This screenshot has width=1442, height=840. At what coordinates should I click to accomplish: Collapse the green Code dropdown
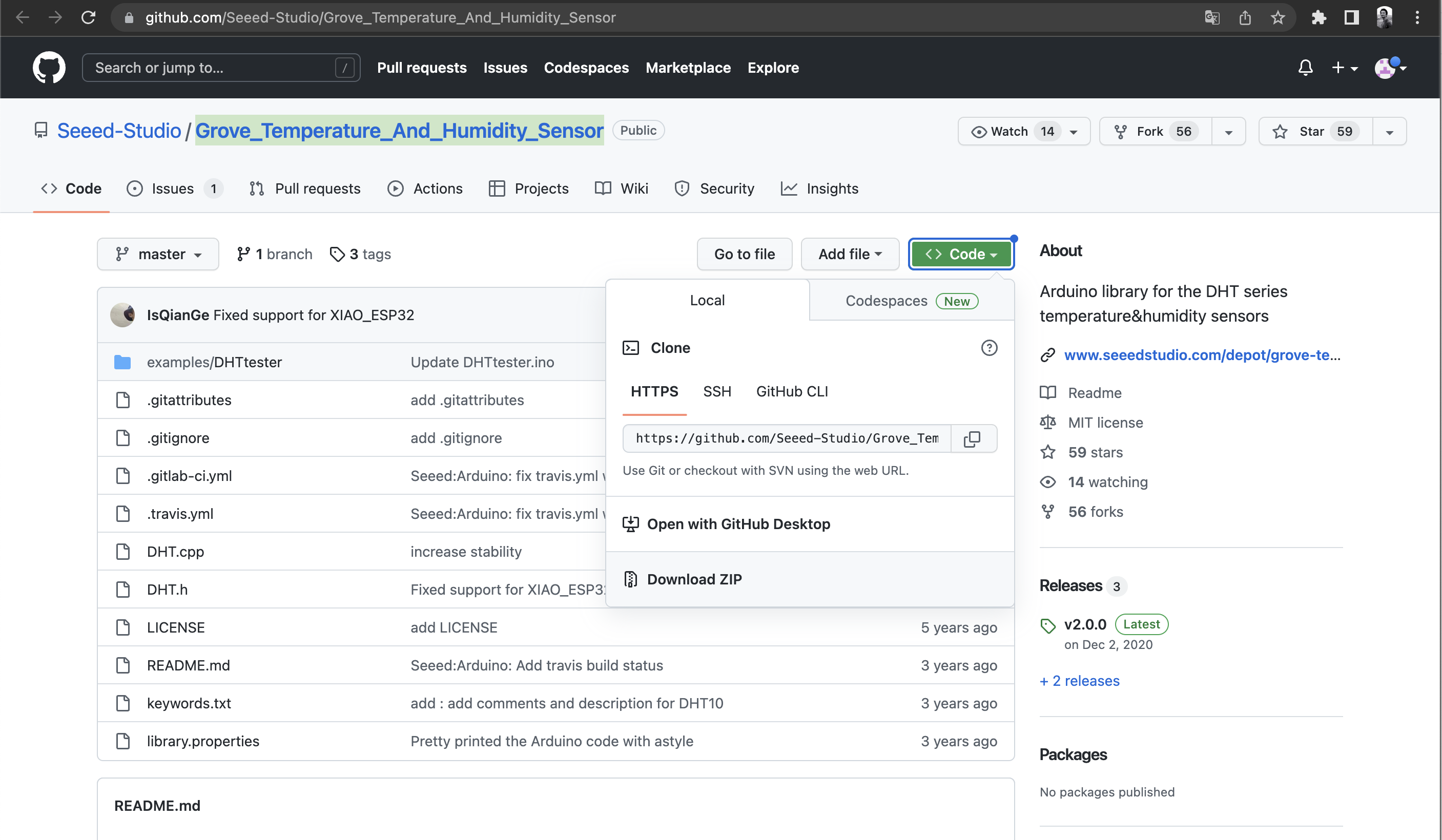click(x=961, y=254)
